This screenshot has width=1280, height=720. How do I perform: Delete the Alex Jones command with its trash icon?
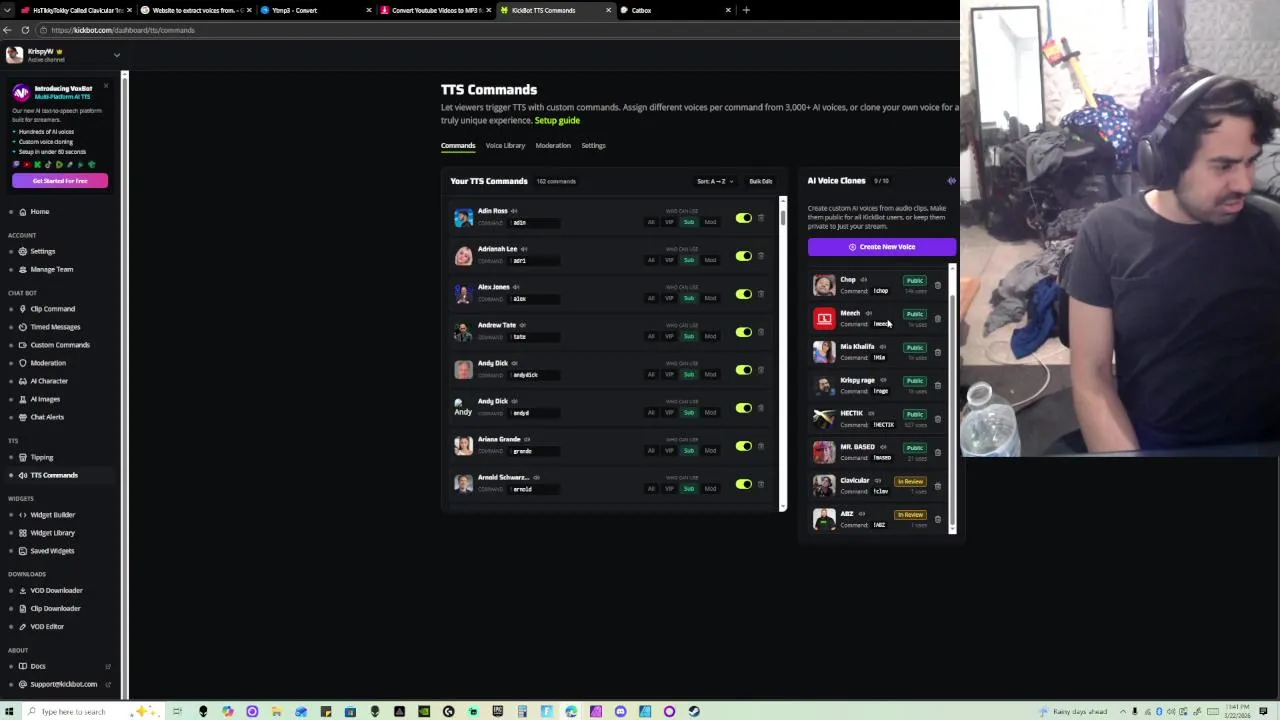[761, 294]
